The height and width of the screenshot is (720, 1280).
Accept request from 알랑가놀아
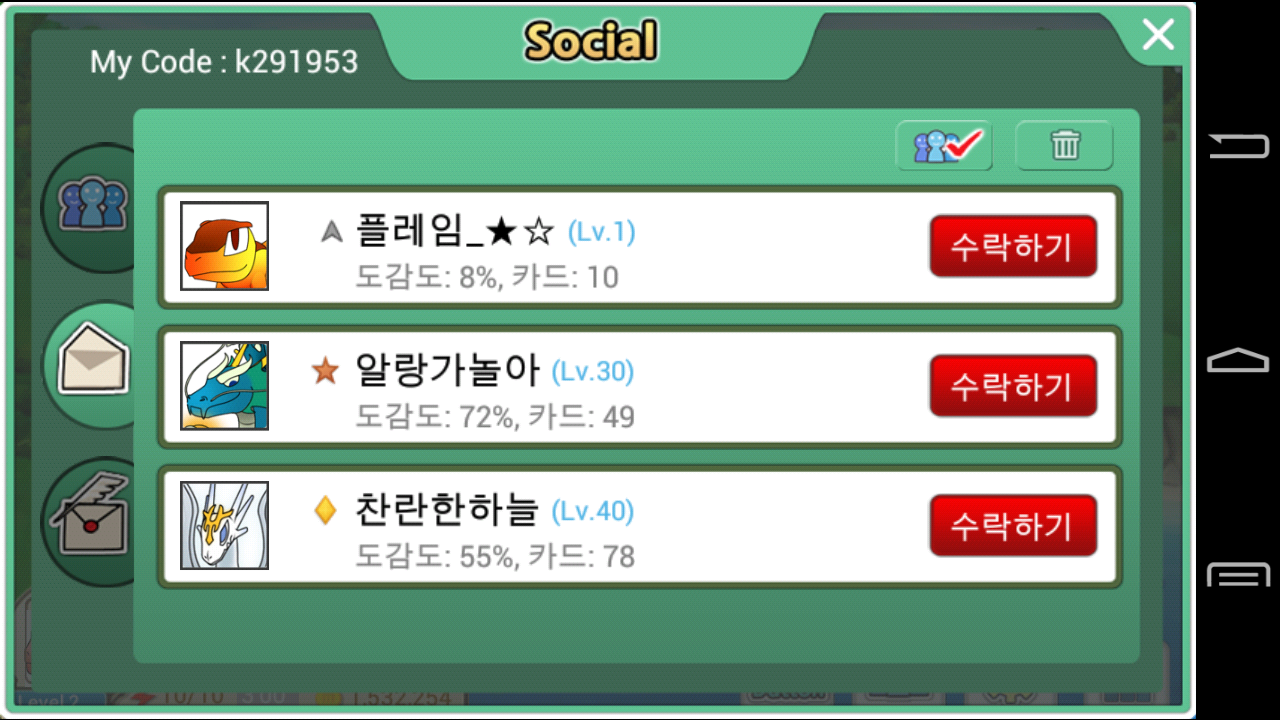tap(1013, 386)
